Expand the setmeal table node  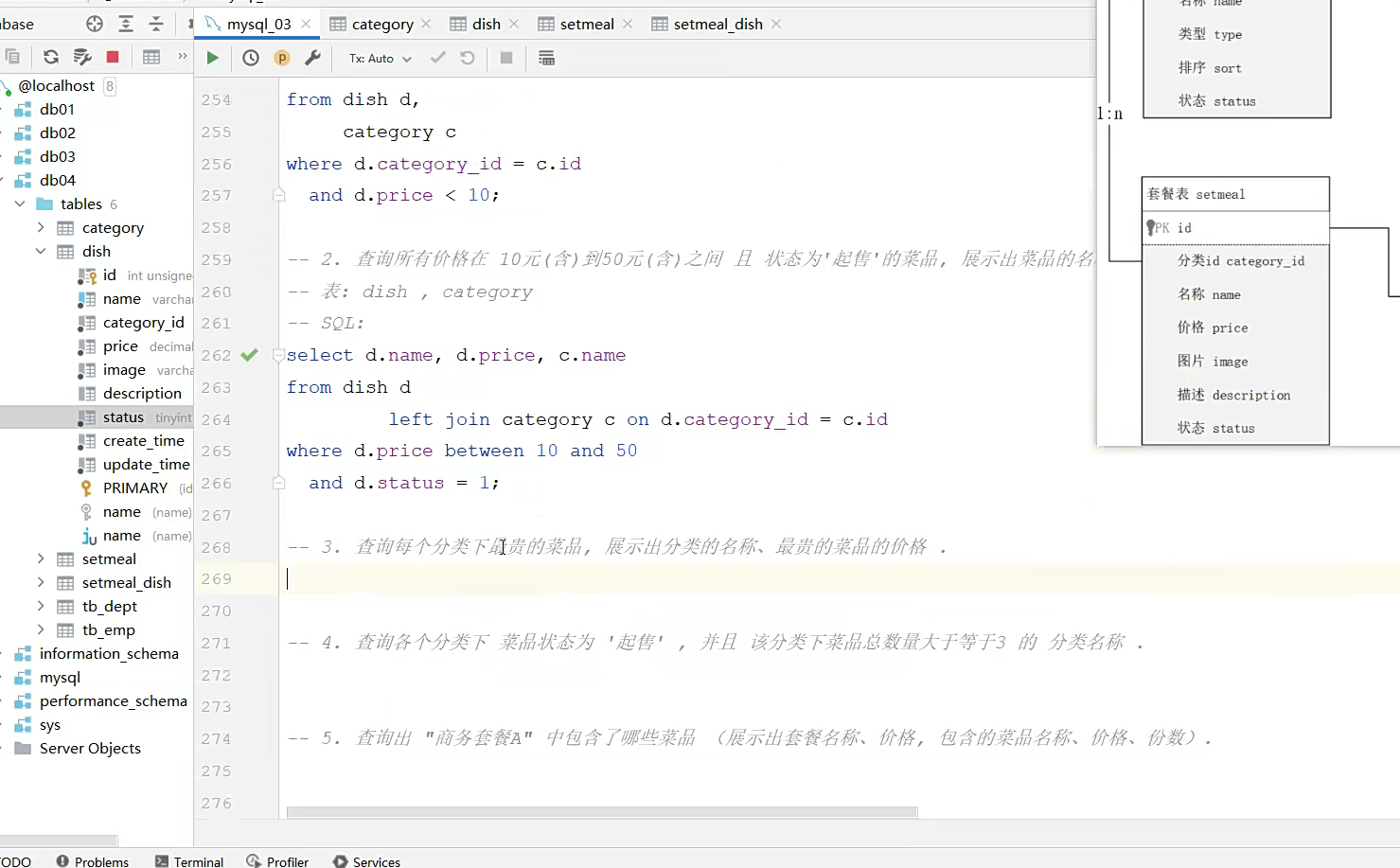click(41, 558)
